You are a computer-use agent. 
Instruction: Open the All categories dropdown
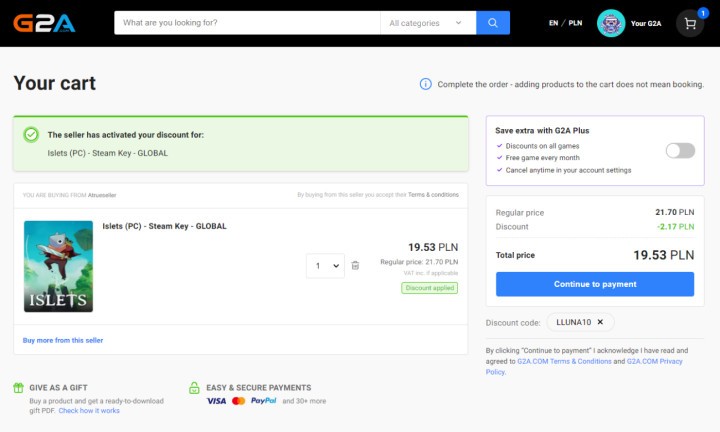pos(428,23)
